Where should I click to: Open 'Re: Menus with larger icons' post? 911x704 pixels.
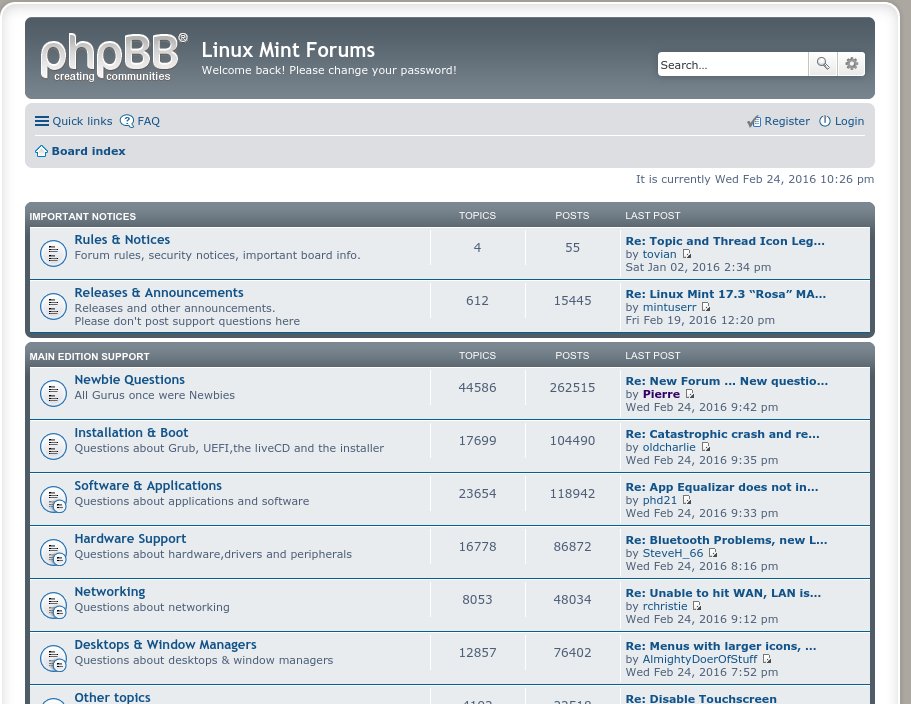coord(720,646)
